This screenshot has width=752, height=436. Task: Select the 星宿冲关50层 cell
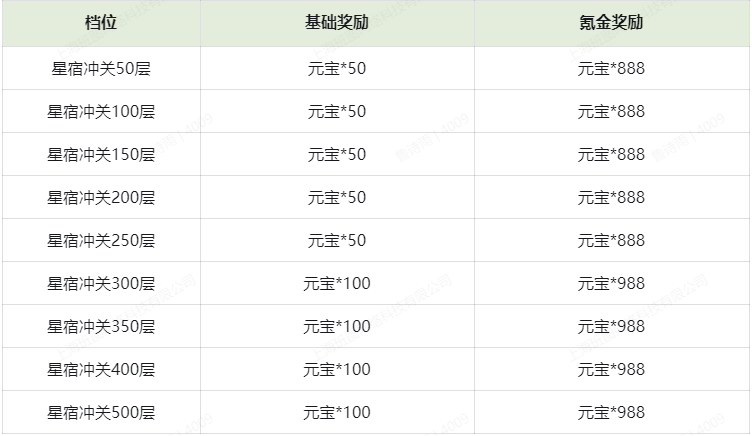coord(101,69)
